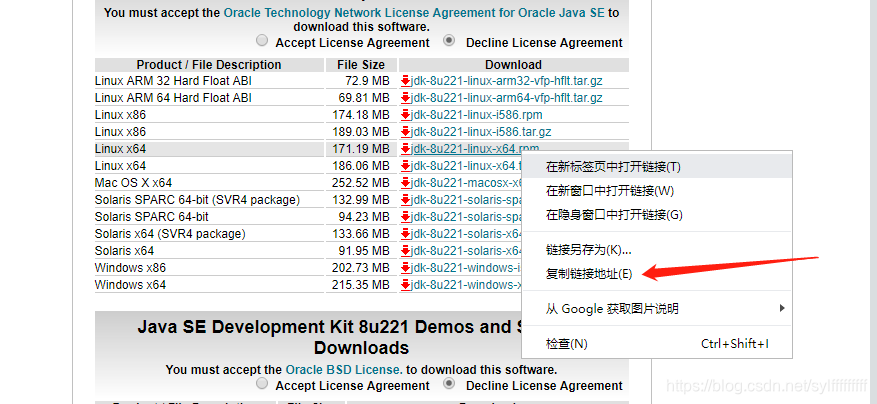Download jdk-8u221-linux-i586.tar.gz link
The width and height of the screenshot is (877, 404).
tap(481, 132)
